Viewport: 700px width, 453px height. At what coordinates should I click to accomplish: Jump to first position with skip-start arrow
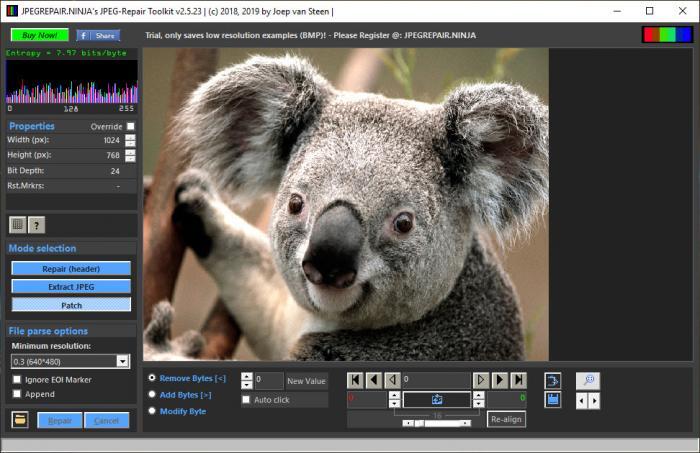(355, 380)
